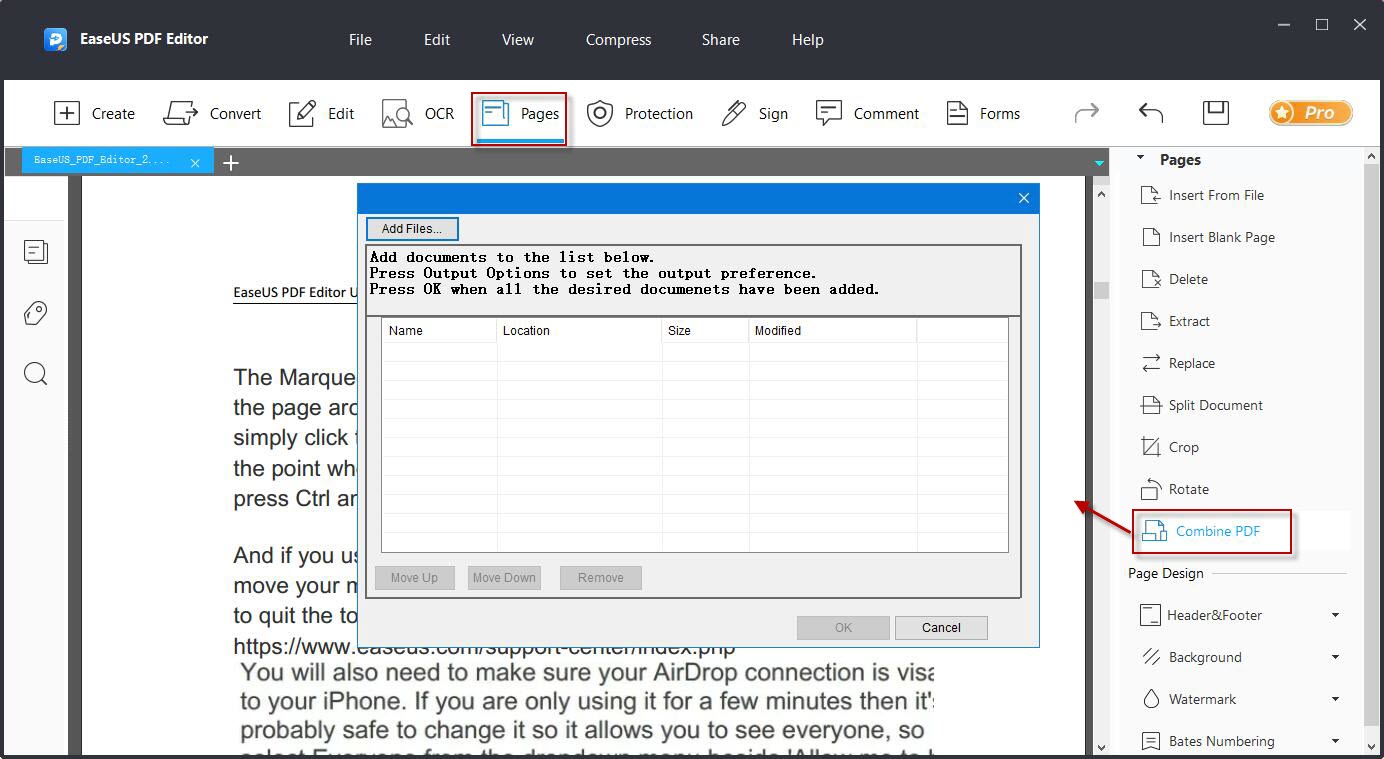Click the Add Files button
1384x759 pixels.
pos(411,228)
